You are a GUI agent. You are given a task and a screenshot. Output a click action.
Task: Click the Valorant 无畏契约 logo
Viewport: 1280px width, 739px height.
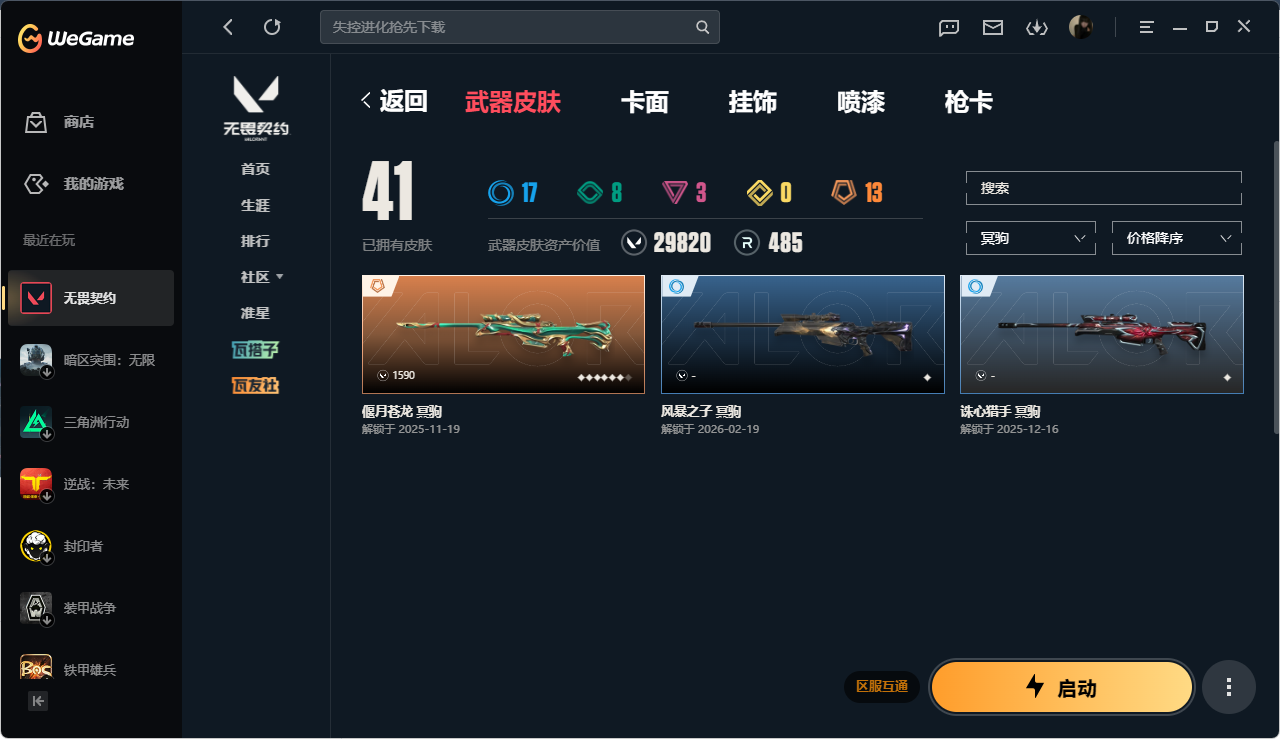click(256, 107)
